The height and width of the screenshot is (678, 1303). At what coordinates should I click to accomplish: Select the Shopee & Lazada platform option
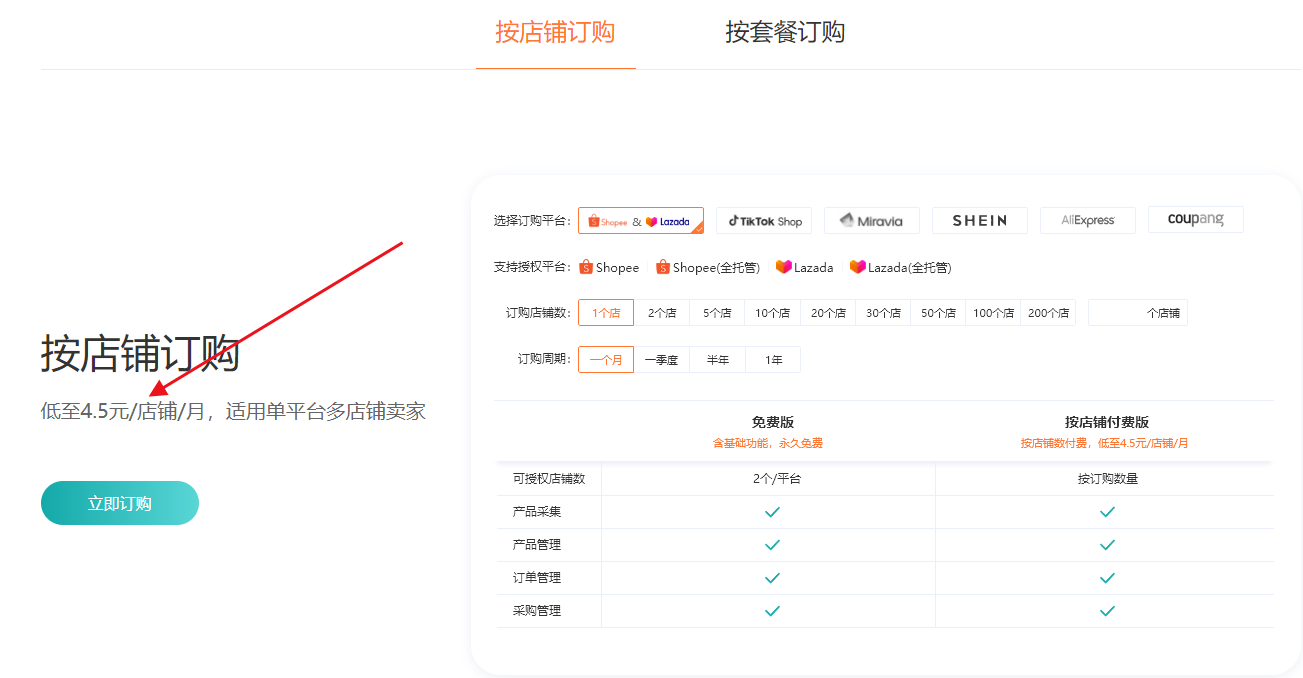640,221
